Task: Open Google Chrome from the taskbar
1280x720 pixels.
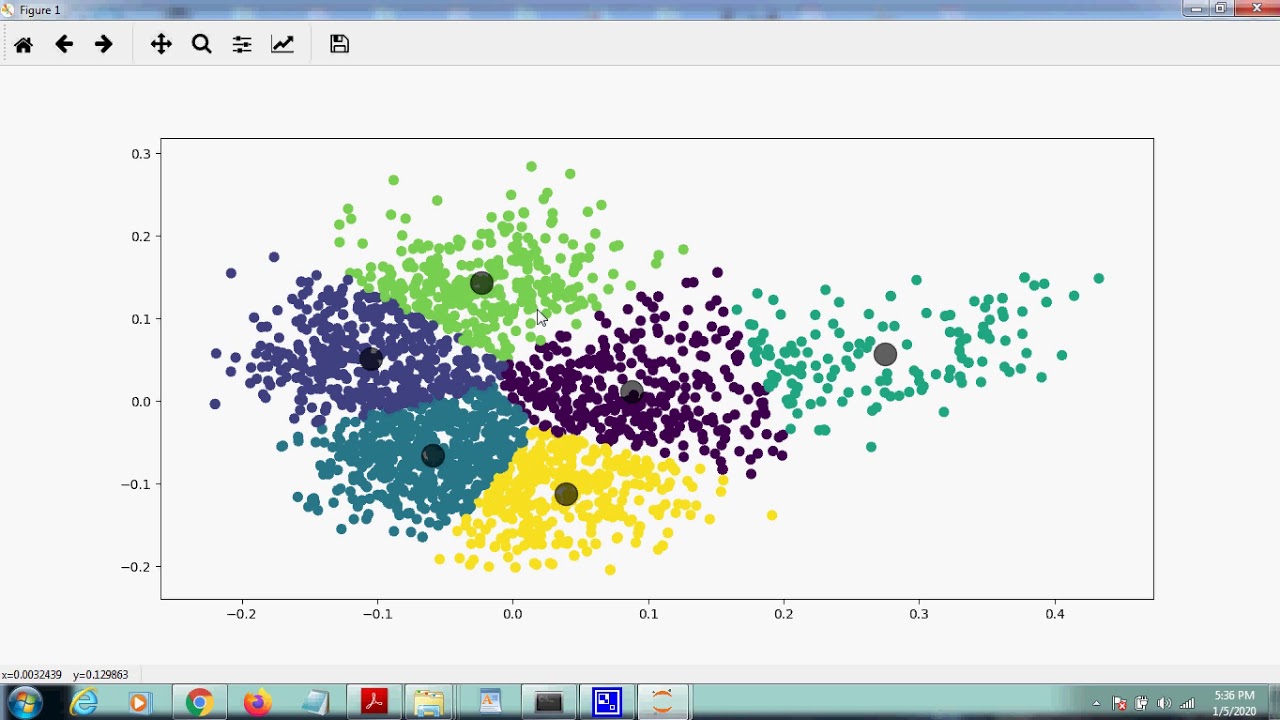Action: pyautogui.click(x=199, y=703)
